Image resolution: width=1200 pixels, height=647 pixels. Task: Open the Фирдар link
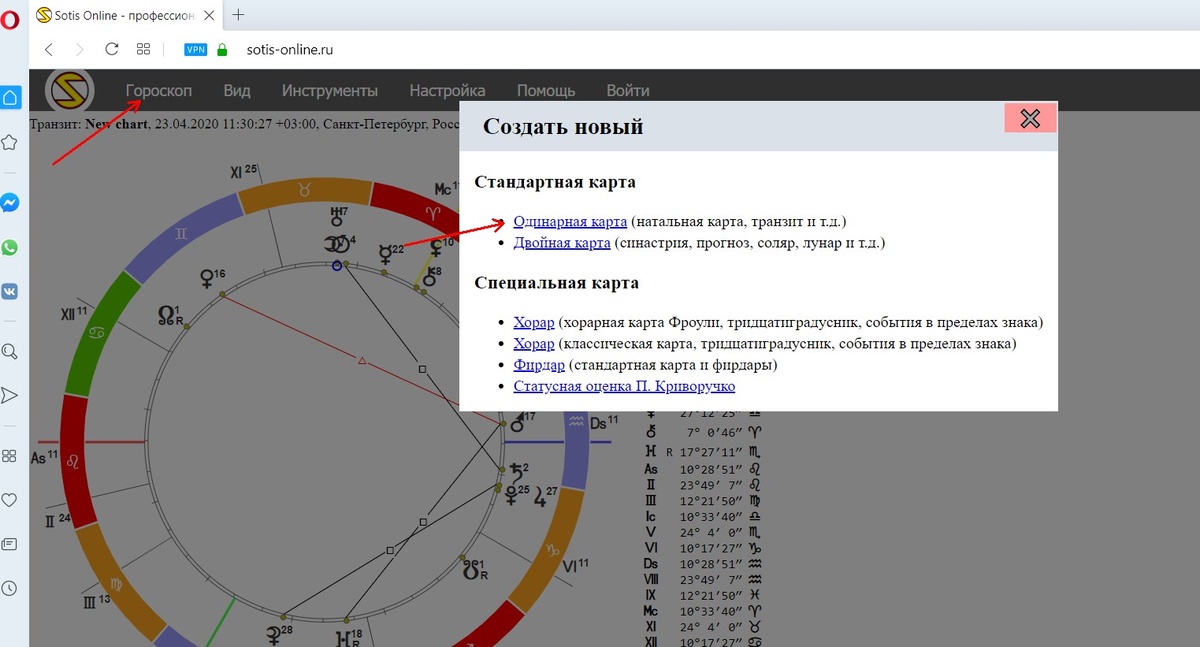539,365
